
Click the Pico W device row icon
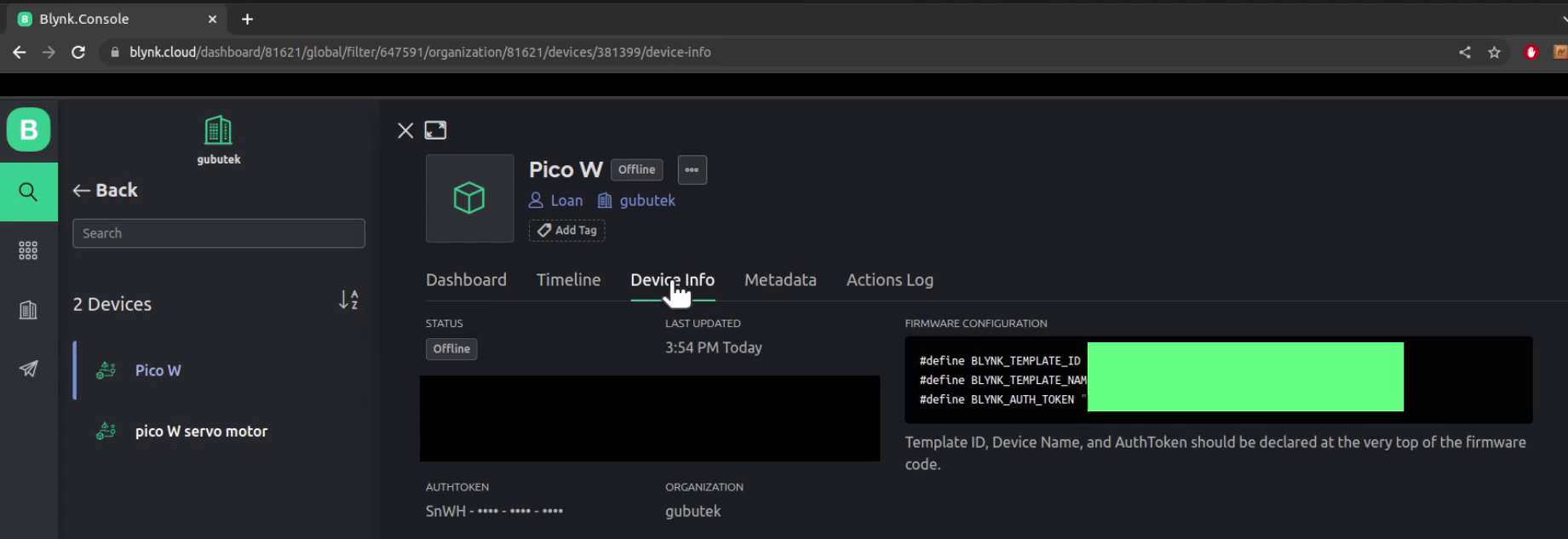point(106,370)
